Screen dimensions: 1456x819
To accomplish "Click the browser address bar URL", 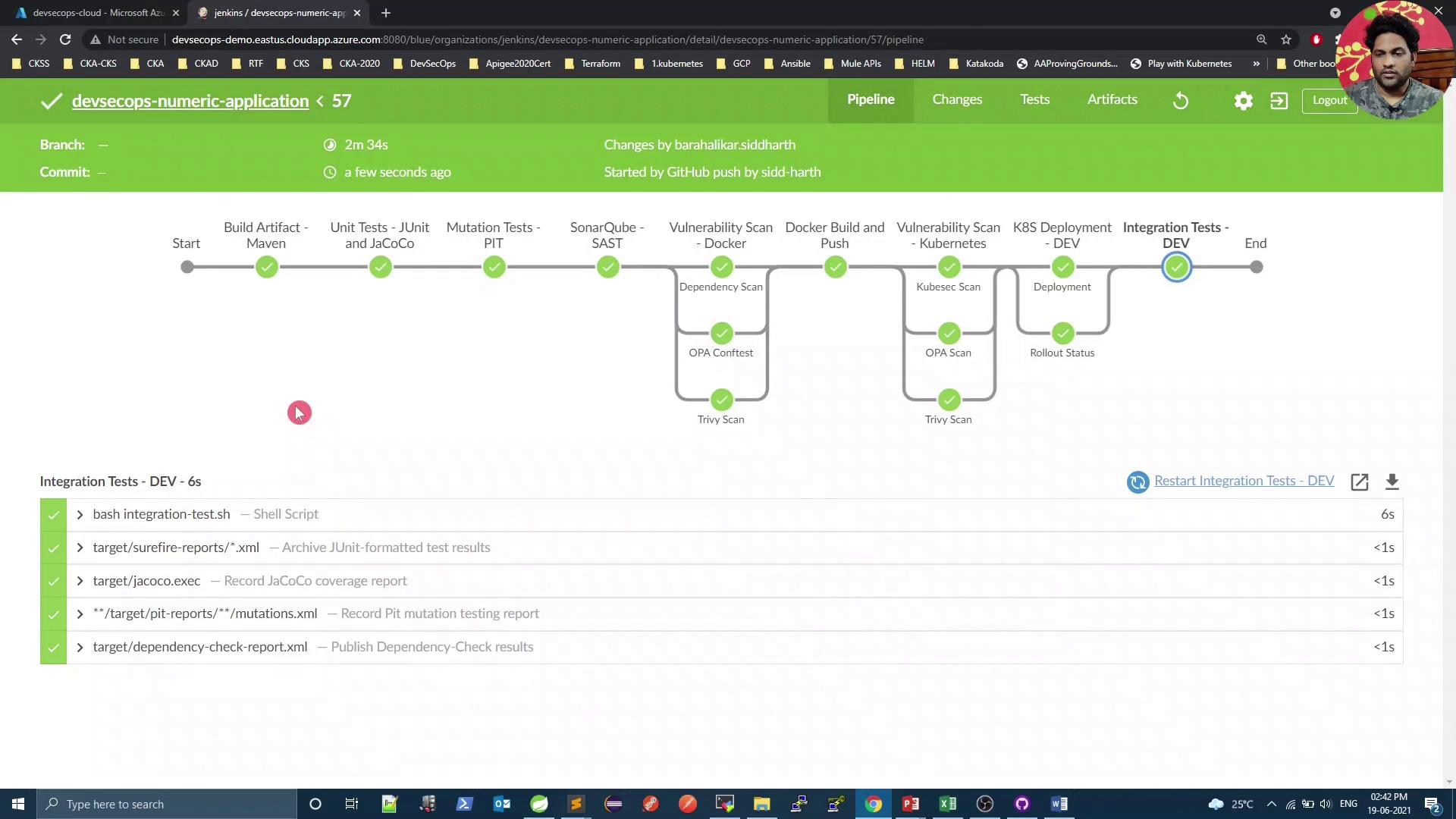I will pos(546,39).
